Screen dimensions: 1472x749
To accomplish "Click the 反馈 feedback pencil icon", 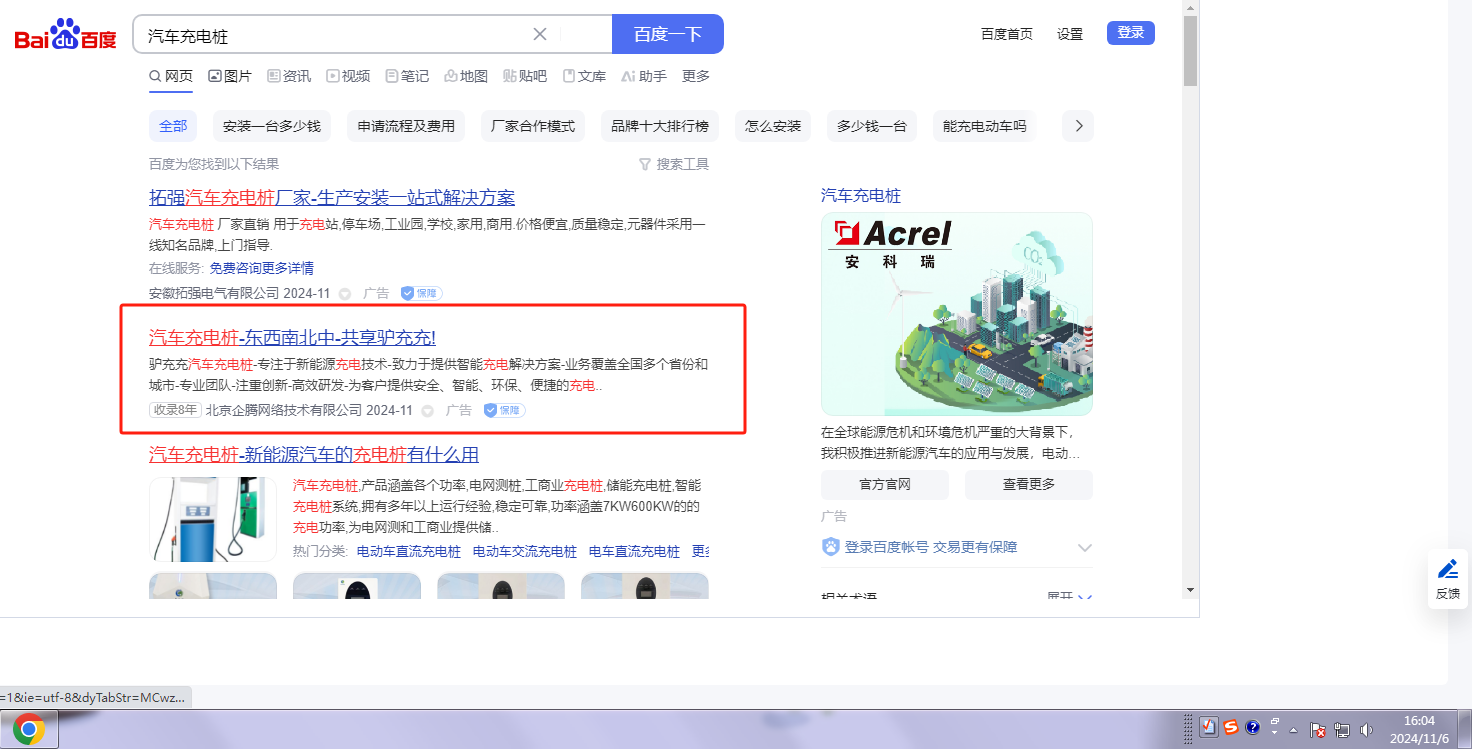I will pos(1447,570).
